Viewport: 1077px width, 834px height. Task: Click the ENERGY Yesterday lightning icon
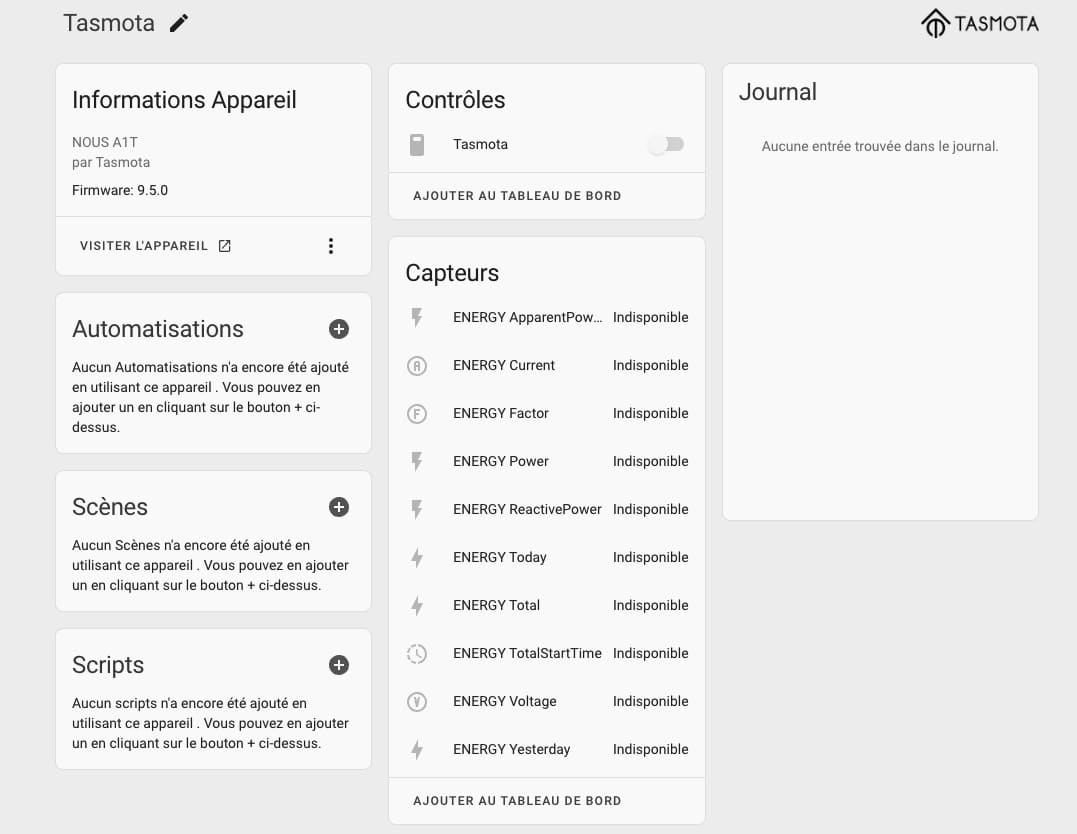click(417, 750)
